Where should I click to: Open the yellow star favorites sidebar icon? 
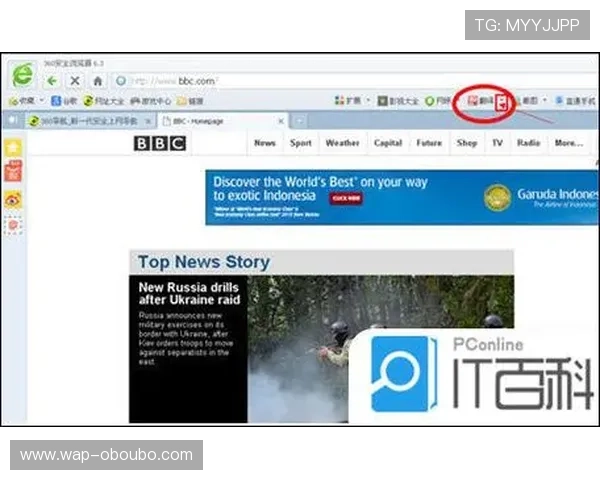coord(14,147)
